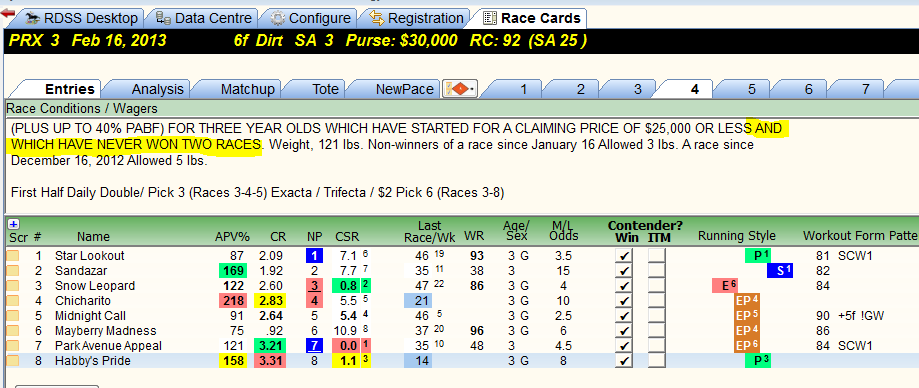
Task: Open the Configure gear tab
Action: tap(311, 18)
